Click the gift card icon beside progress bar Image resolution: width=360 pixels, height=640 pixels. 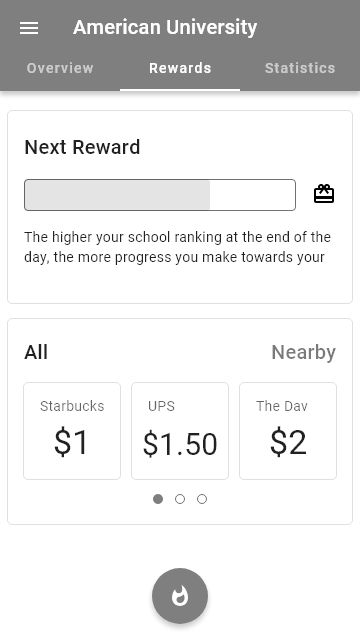point(324,194)
